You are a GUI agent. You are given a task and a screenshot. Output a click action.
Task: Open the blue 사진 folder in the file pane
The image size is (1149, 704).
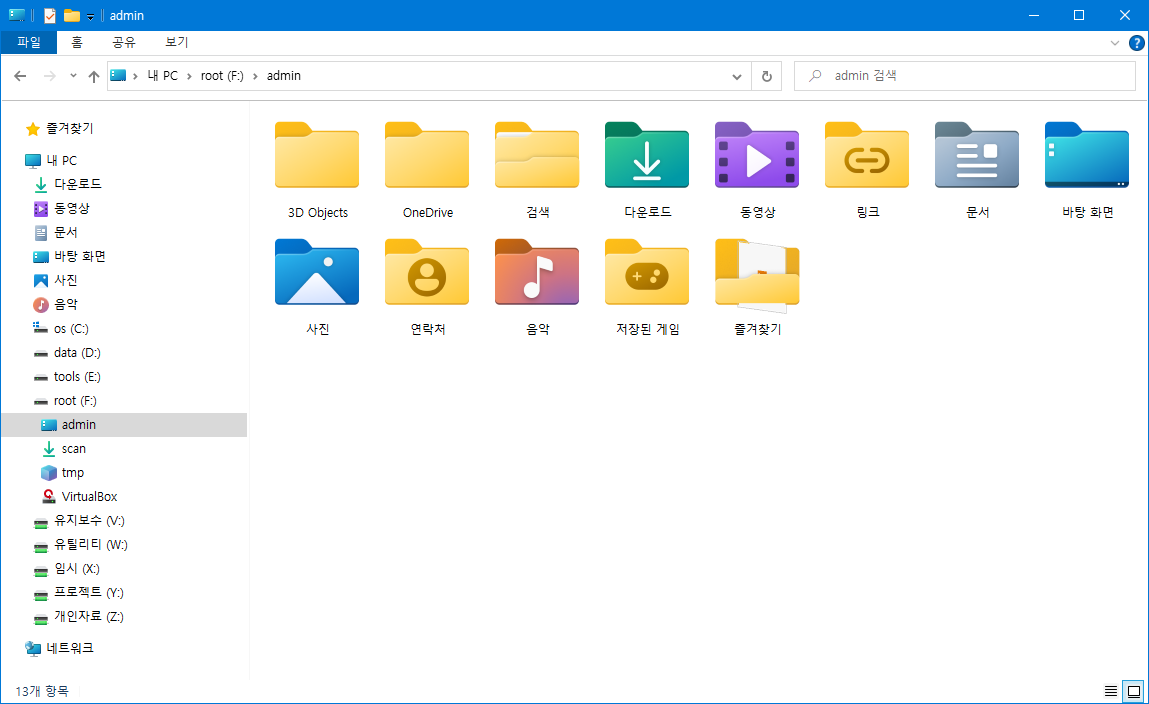[x=317, y=272]
